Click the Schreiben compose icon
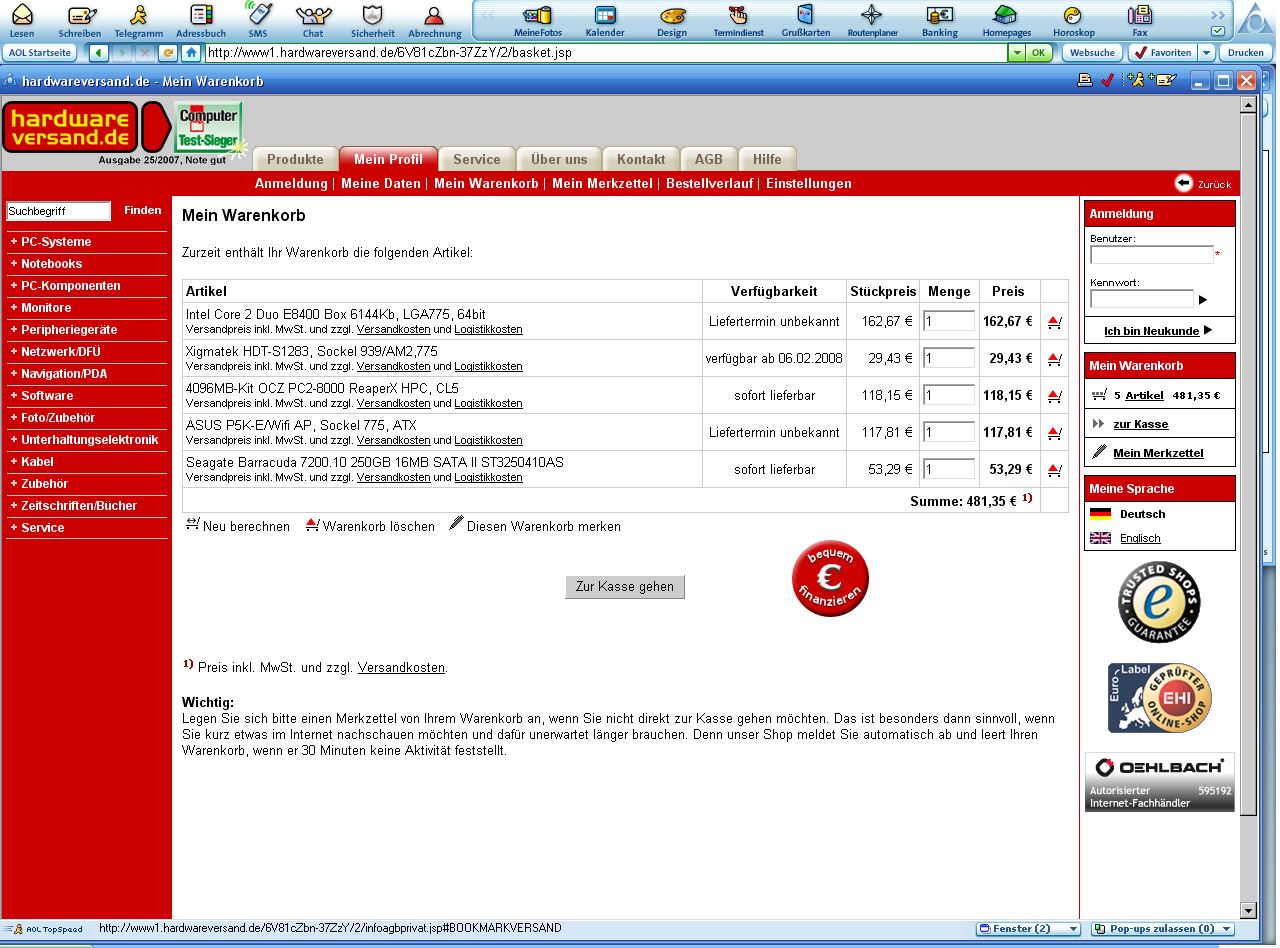Image resolution: width=1280 pixels, height=948 pixels. point(80,19)
